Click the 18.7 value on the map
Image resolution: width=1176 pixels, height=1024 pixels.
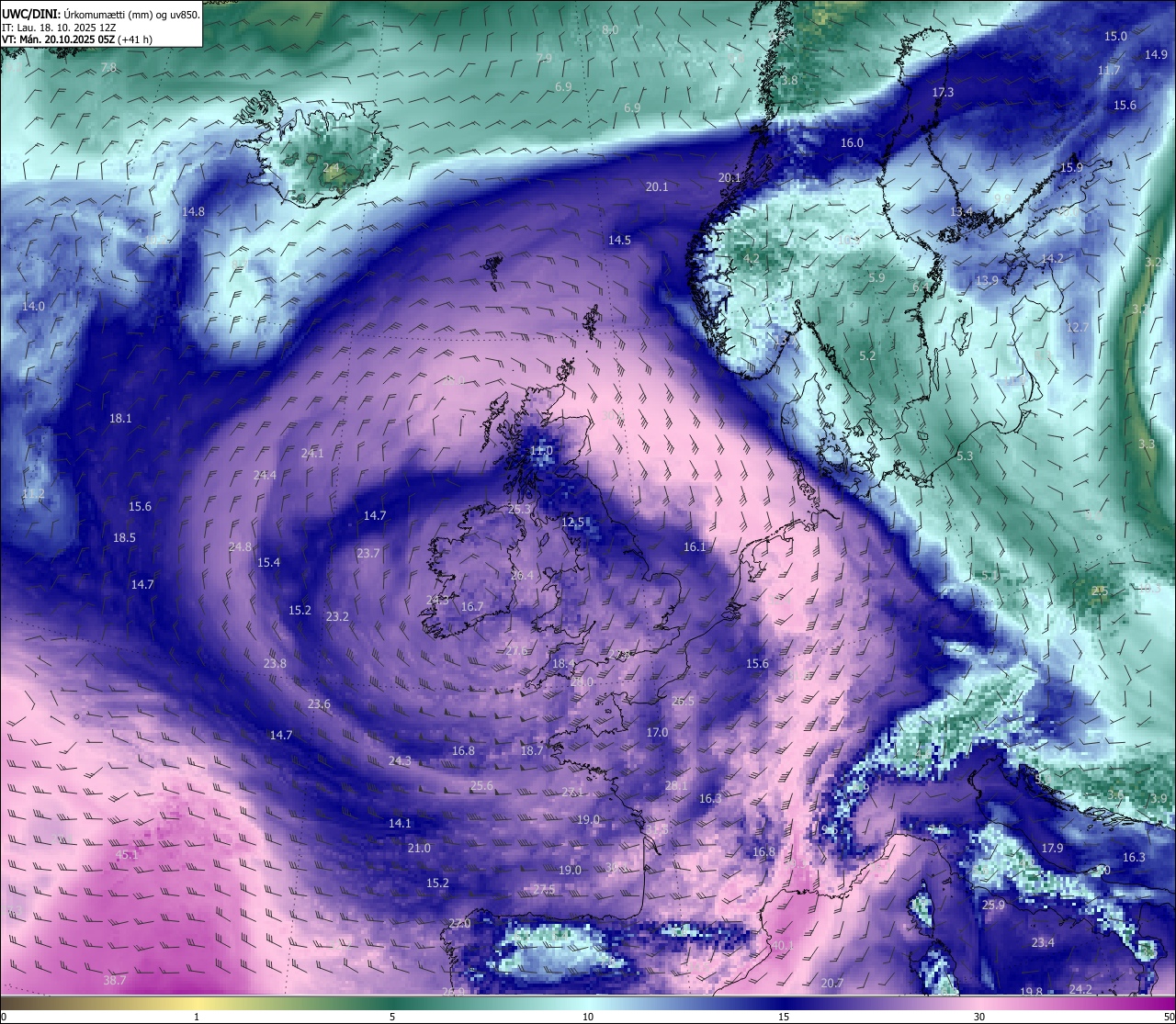pyautogui.click(x=532, y=751)
